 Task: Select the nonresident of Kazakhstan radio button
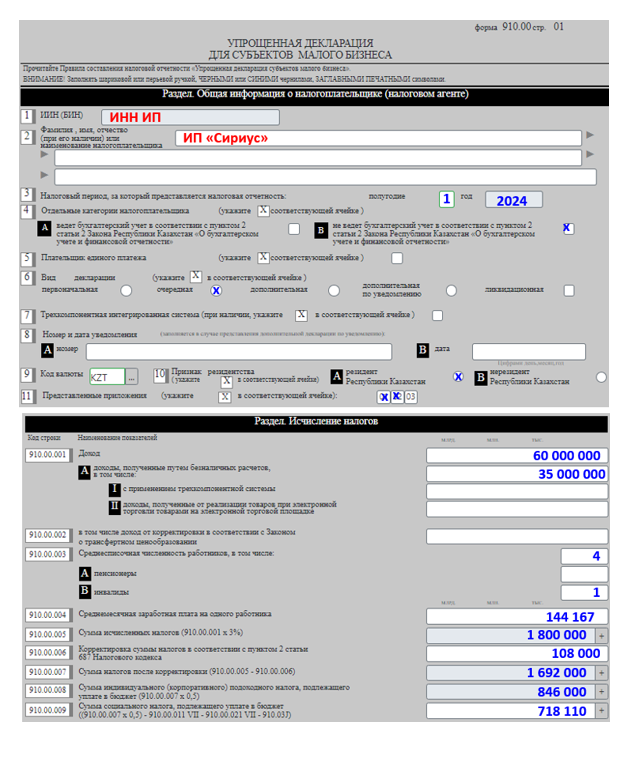601,377
